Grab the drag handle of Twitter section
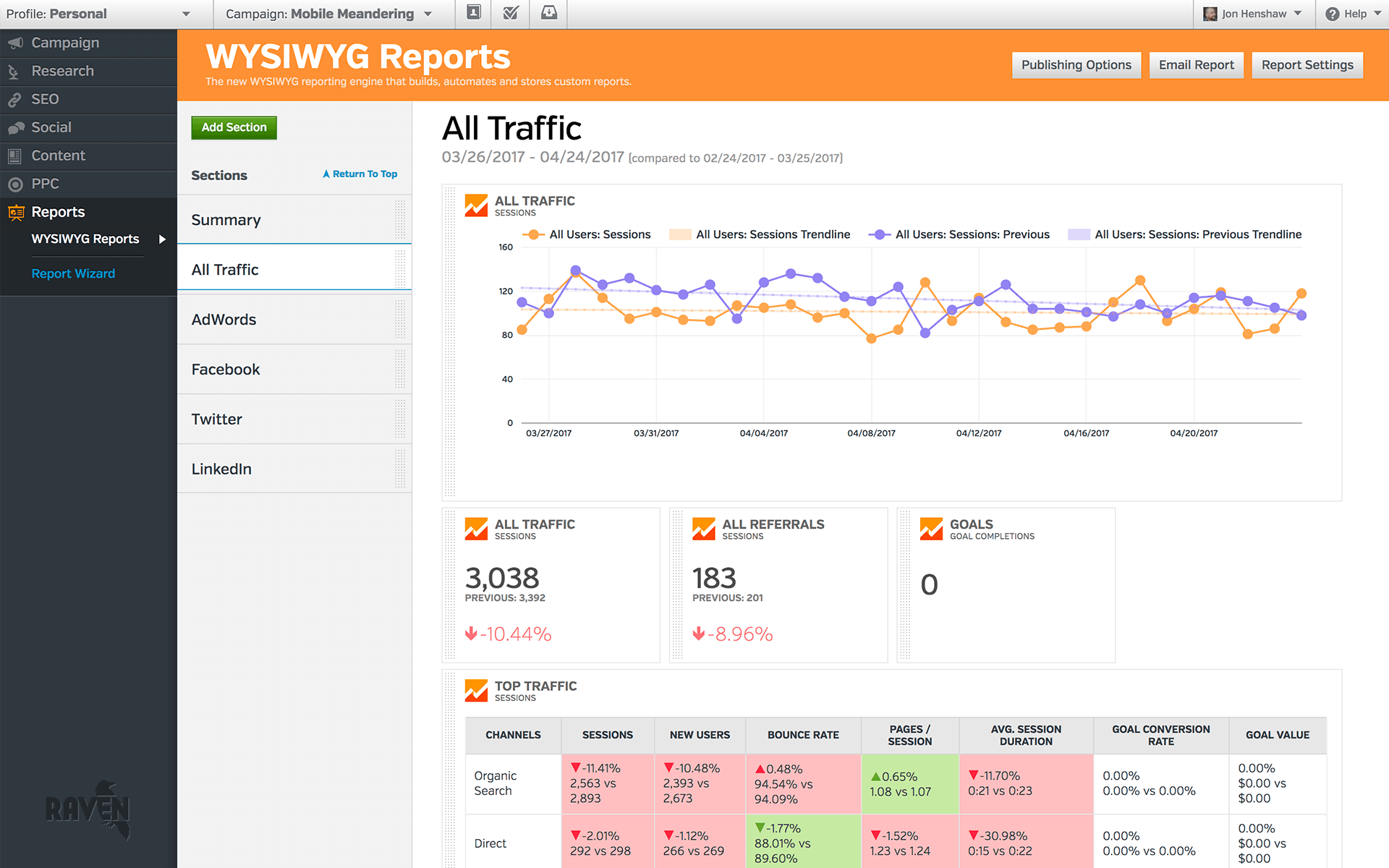This screenshot has width=1389, height=868. [x=400, y=420]
